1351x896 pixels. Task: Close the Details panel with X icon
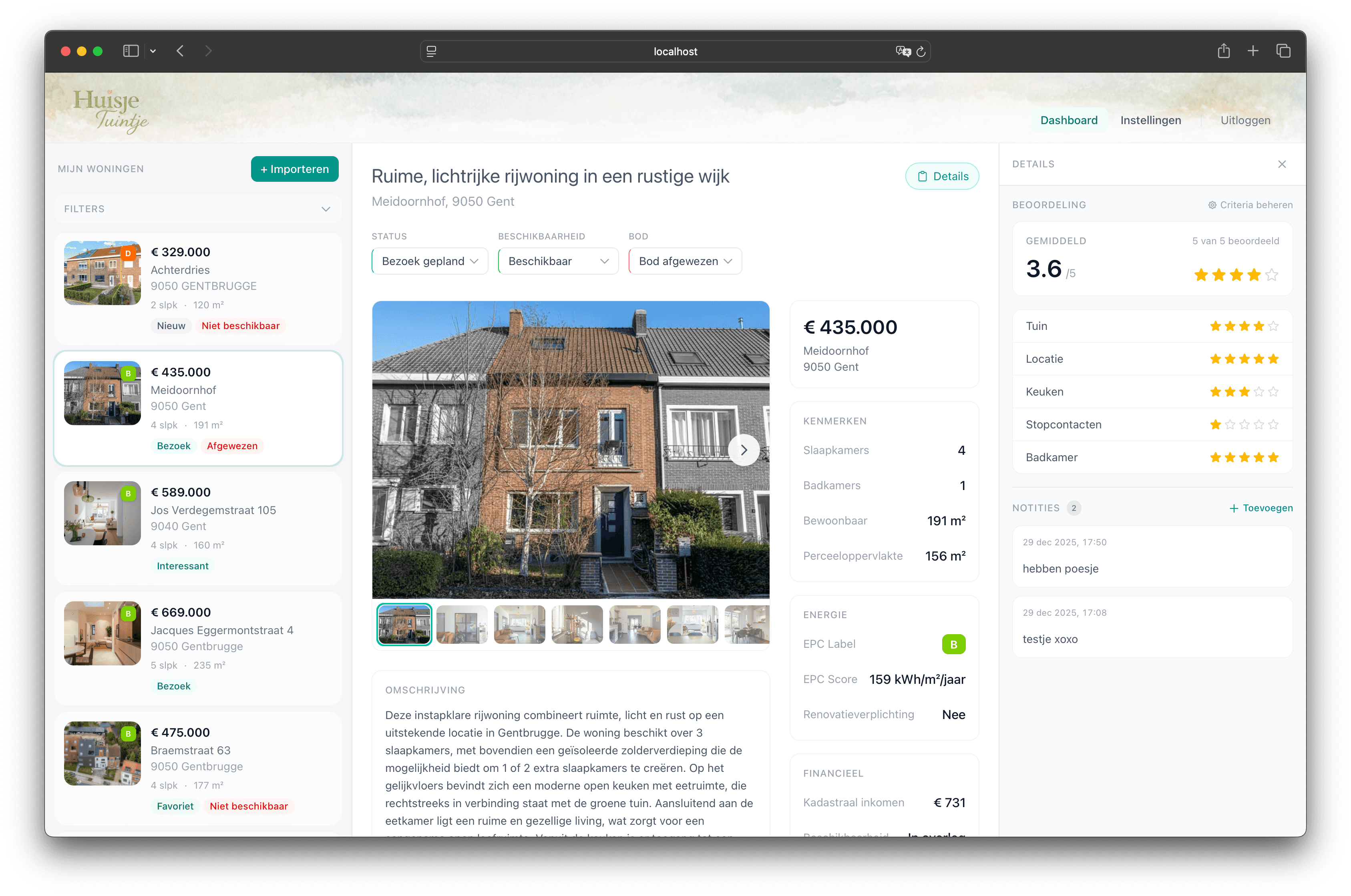point(1282,164)
